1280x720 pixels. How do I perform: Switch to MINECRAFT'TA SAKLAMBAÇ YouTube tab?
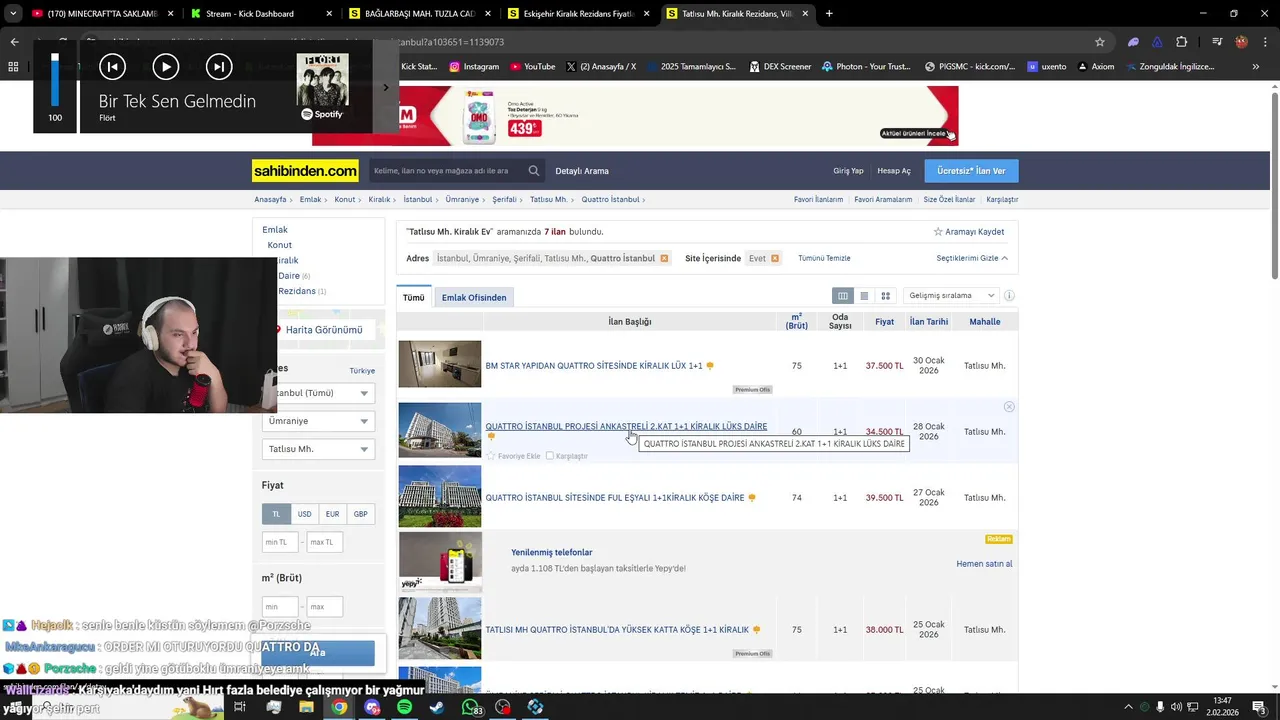[x=103, y=14]
